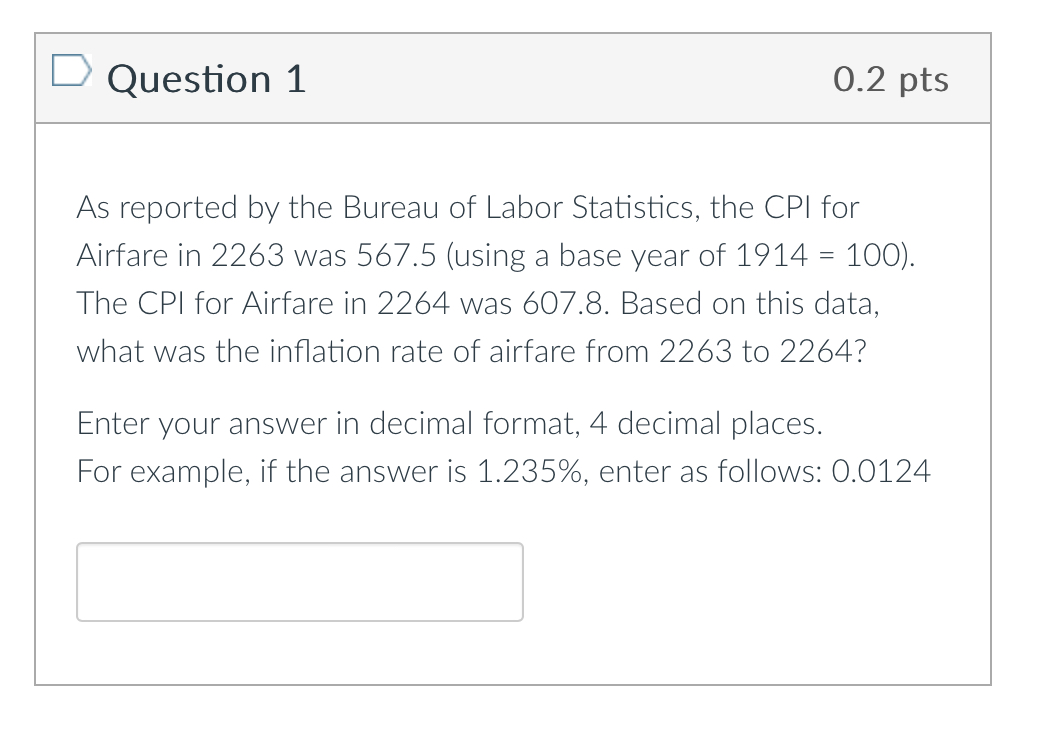Click inside the answer input box
The width and height of the screenshot is (1048, 741).
pyautogui.click(x=299, y=581)
